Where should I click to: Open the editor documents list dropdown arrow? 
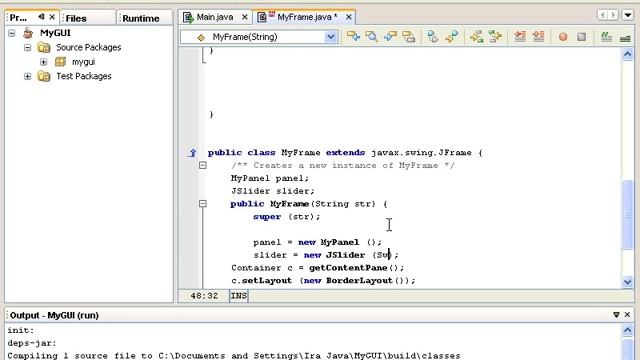(628, 16)
